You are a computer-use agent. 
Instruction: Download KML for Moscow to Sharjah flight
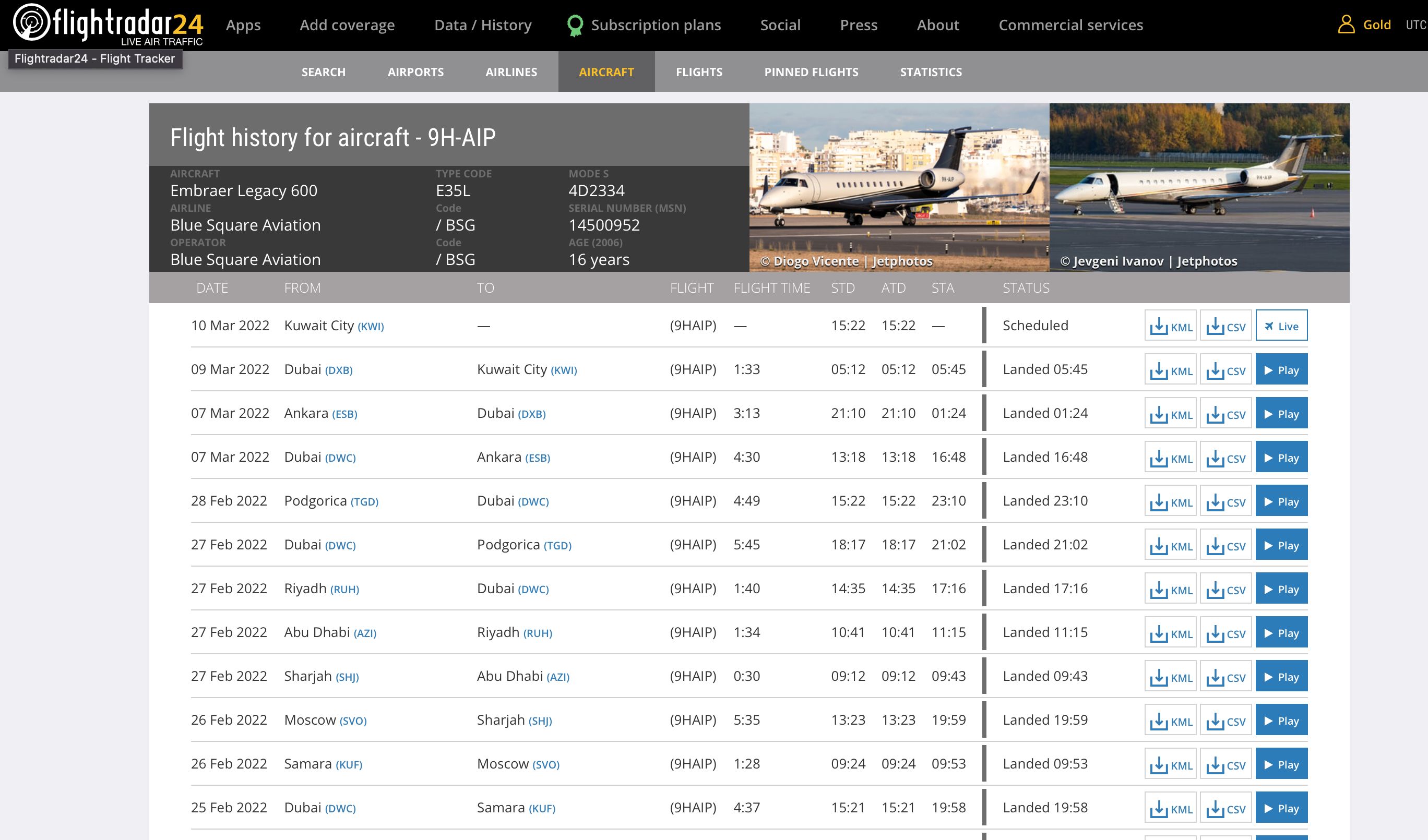click(x=1170, y=721)
